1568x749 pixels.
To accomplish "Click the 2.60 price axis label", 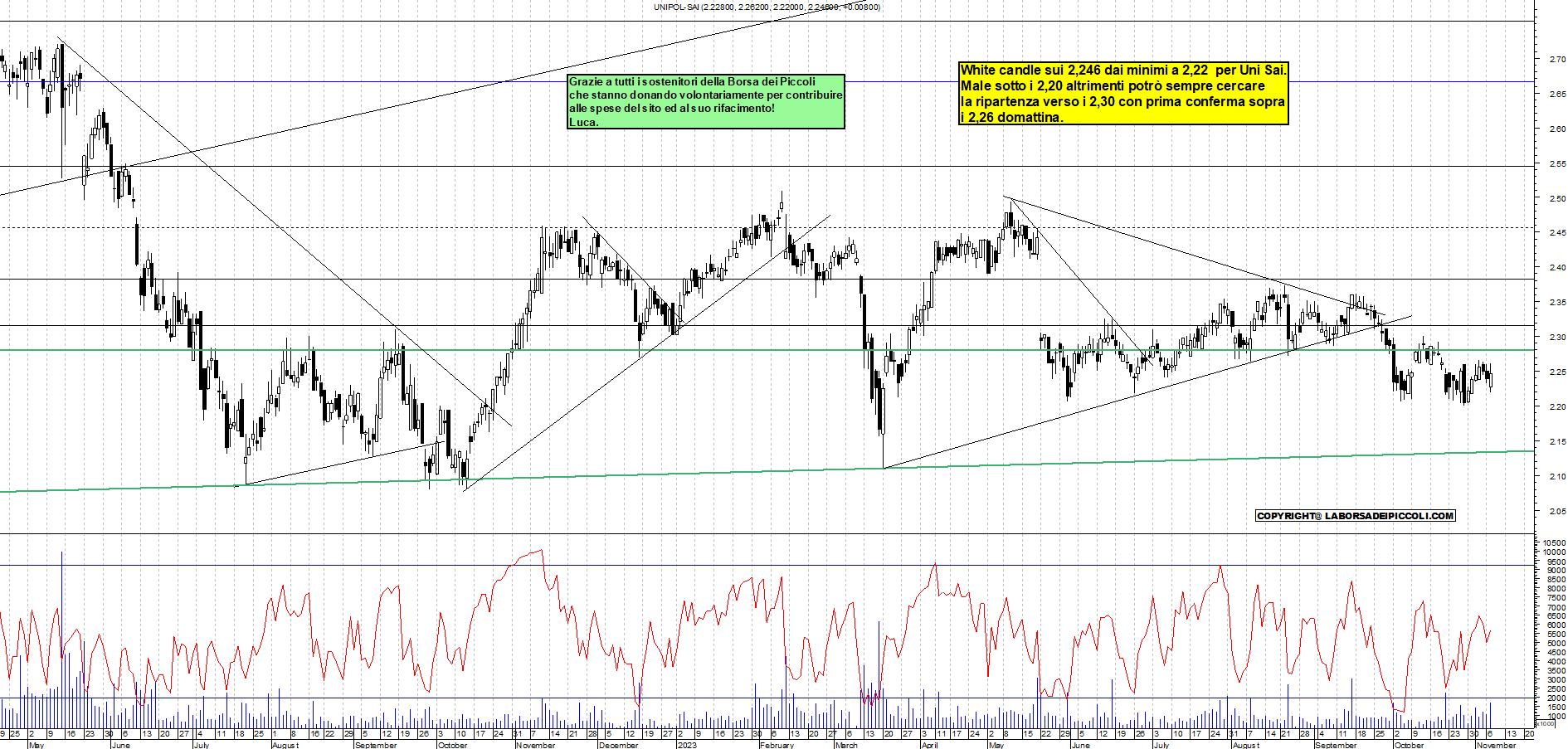I will [1557, 129].
